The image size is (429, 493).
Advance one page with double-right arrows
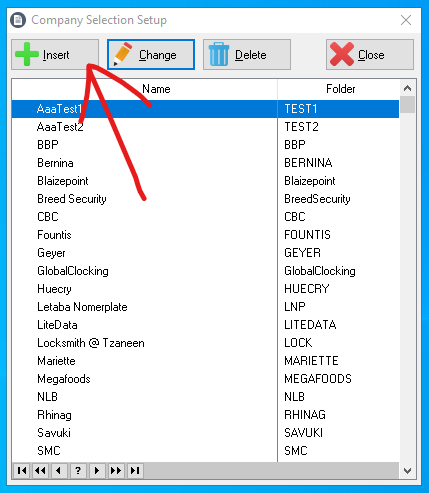pyautogui.click(x=116, y=470)
